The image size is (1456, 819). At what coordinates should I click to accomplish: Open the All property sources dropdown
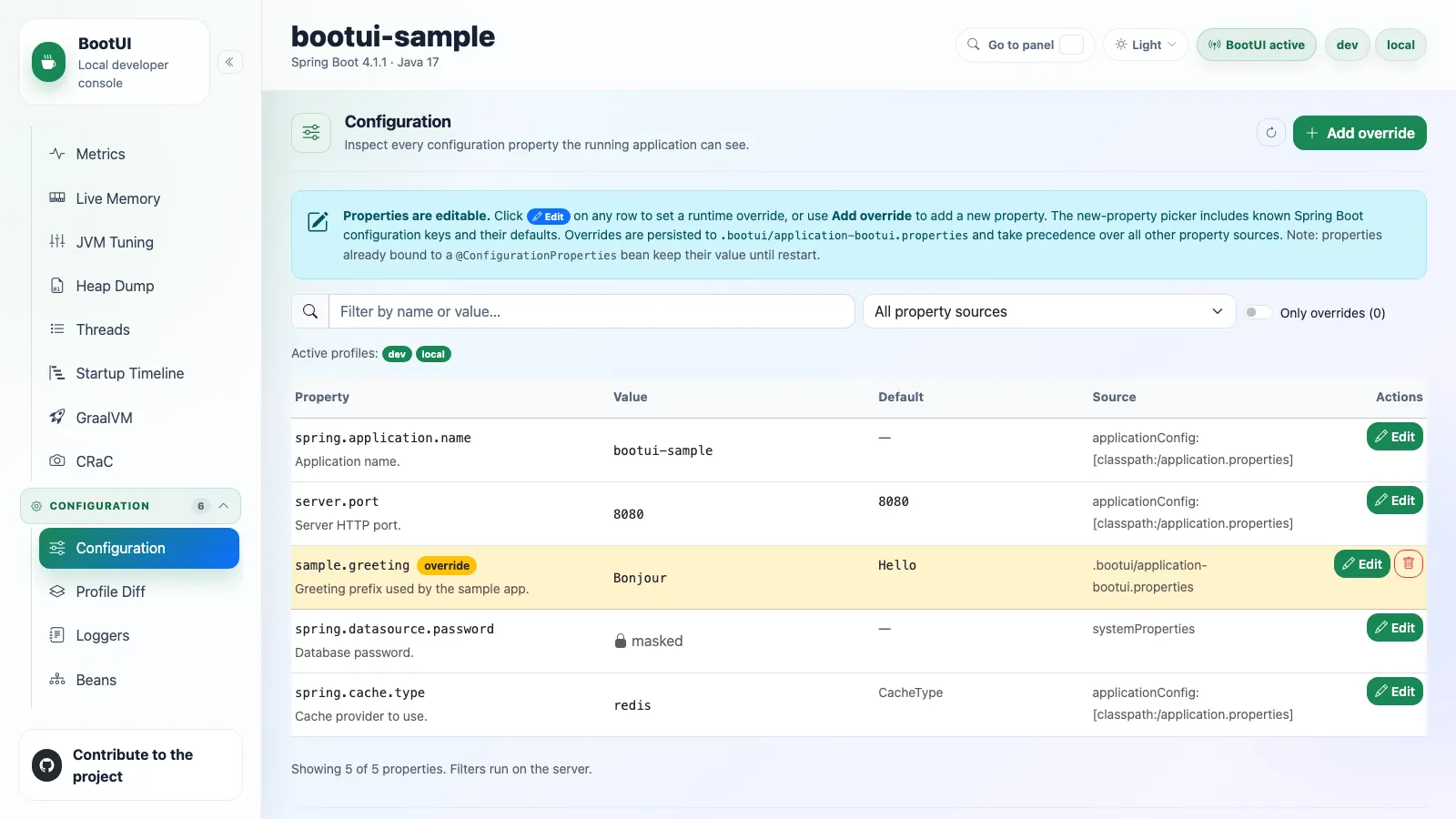[1049, 311]
